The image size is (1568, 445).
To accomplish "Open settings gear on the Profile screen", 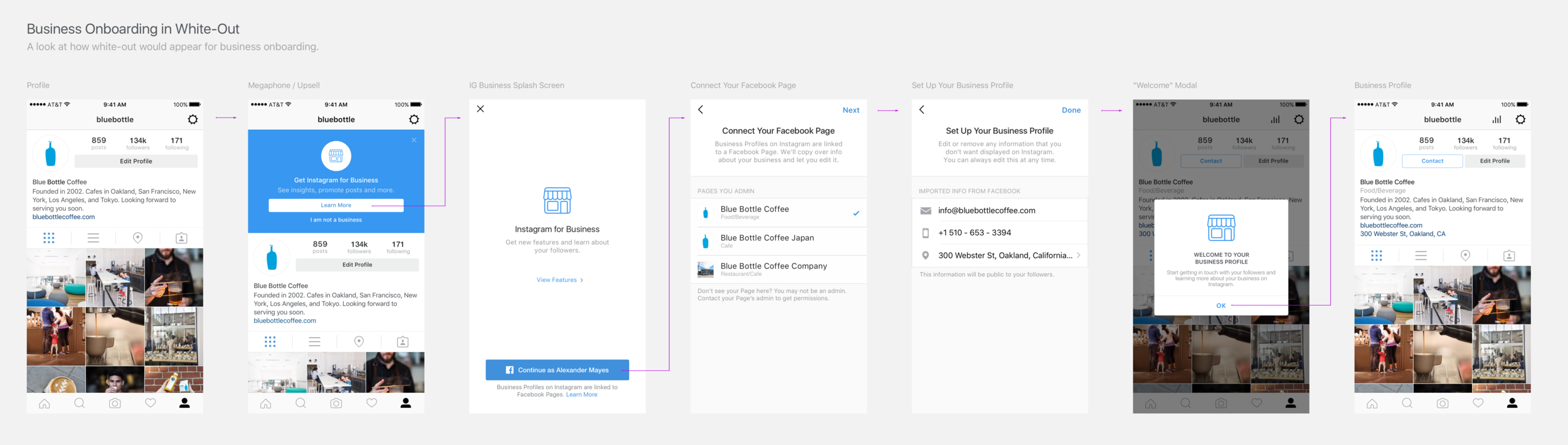I will (193, 119).
